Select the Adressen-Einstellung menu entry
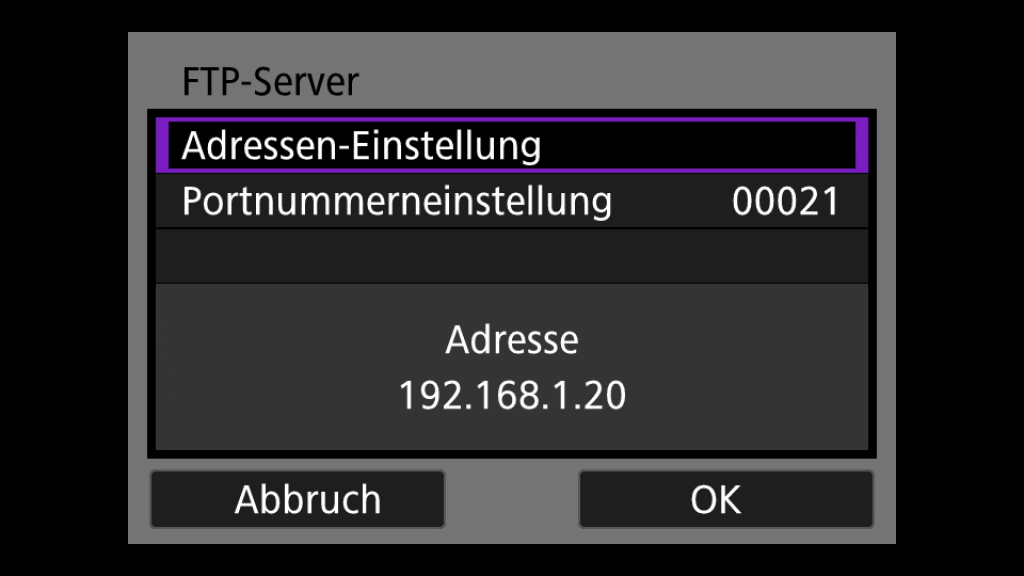 coord(512,145)
